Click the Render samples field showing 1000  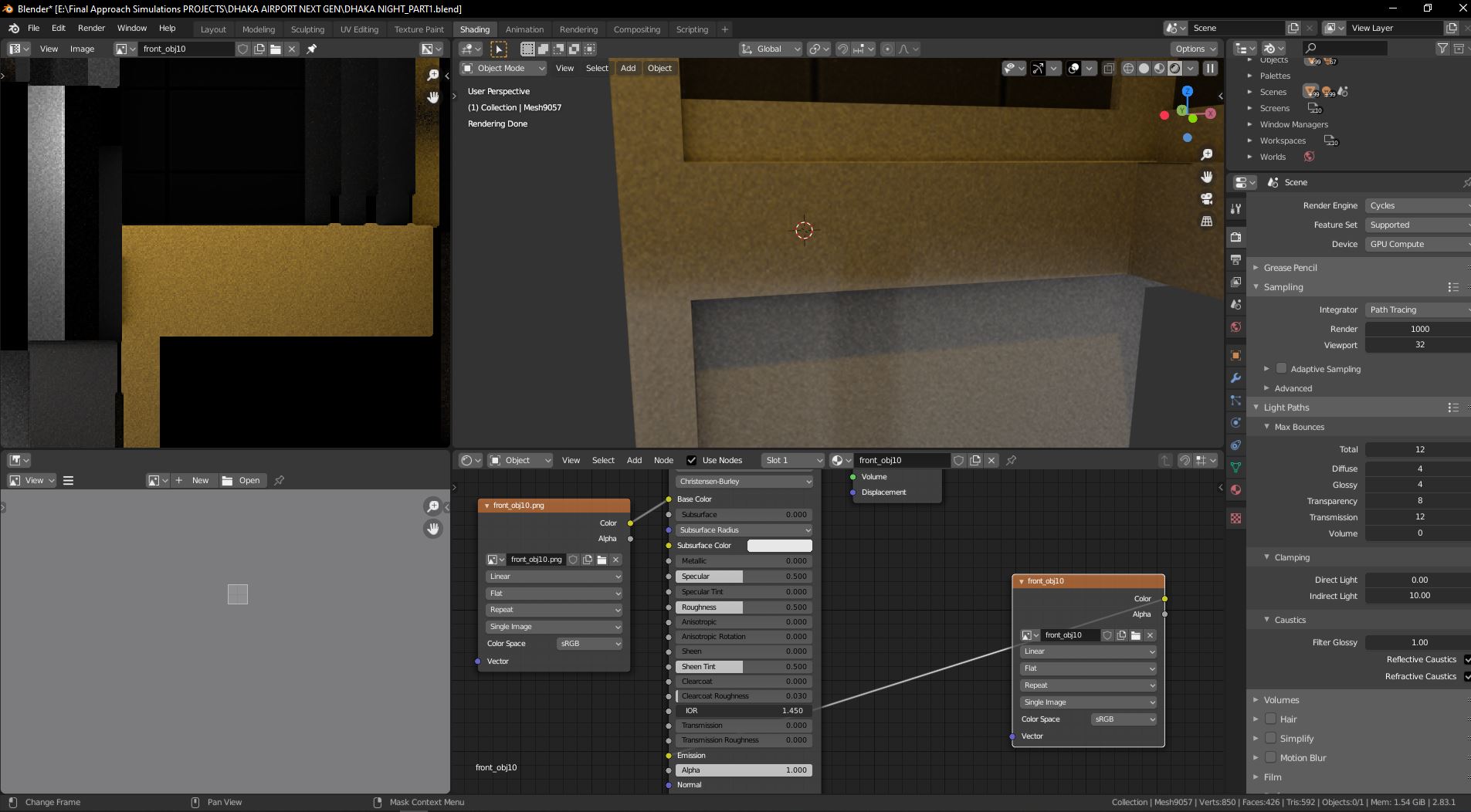pyautogui.click(x=1418, y=329)
